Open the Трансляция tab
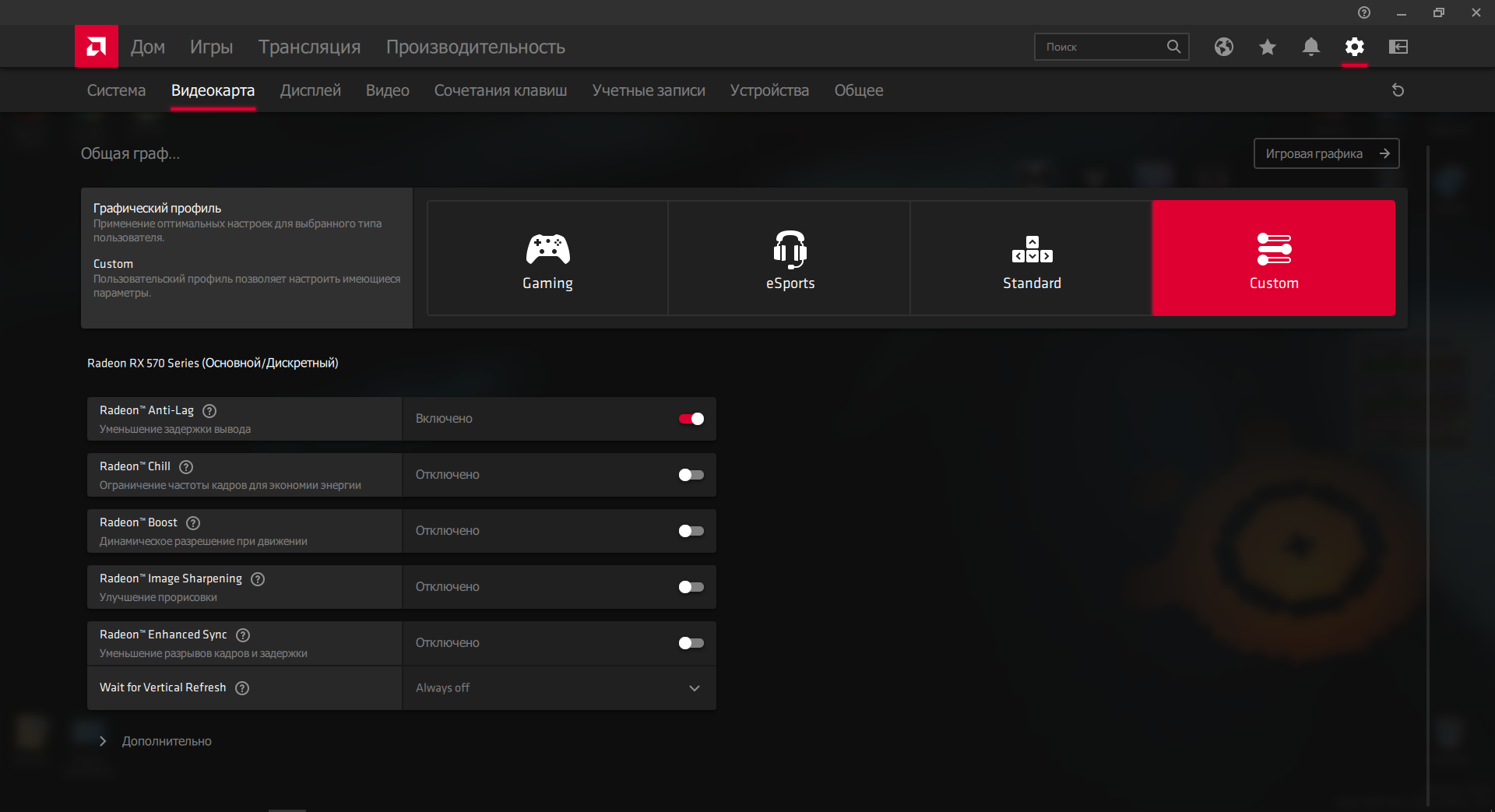 tap(310, 47)
